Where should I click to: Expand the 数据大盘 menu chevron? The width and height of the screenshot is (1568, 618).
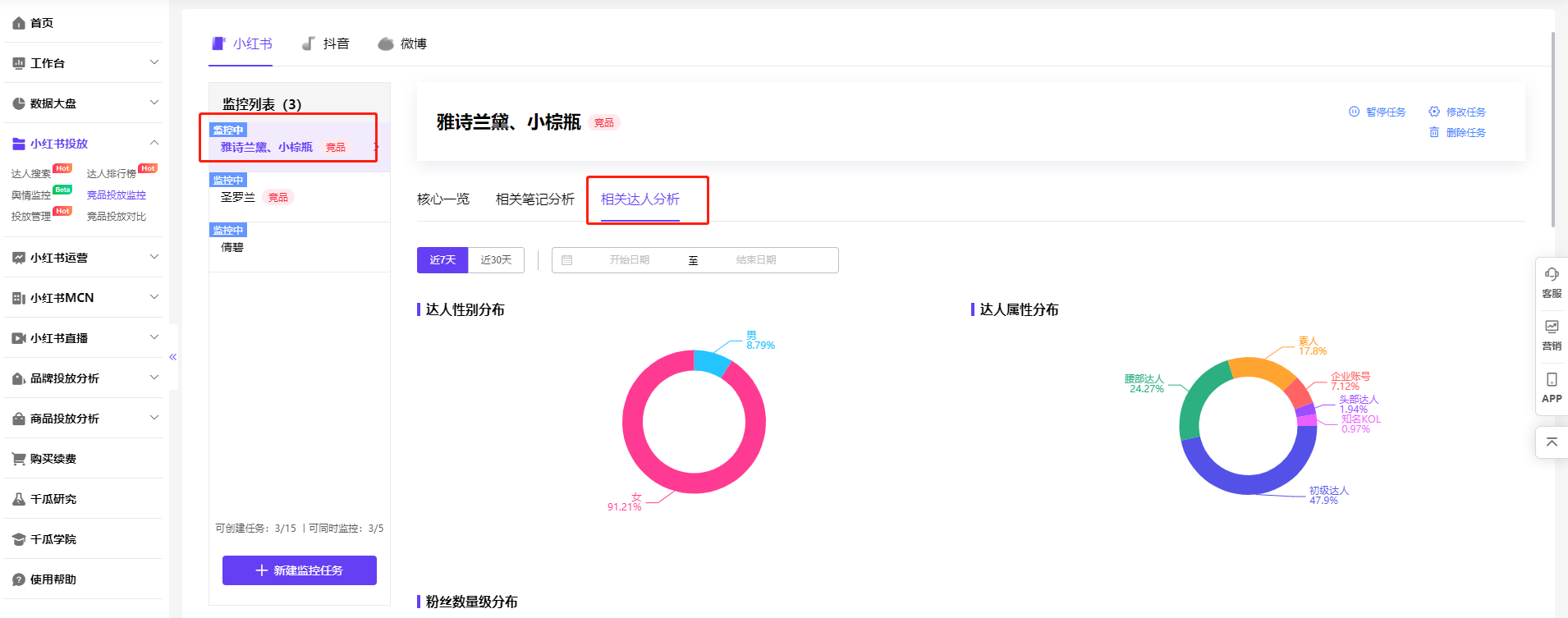click(154, 103)
